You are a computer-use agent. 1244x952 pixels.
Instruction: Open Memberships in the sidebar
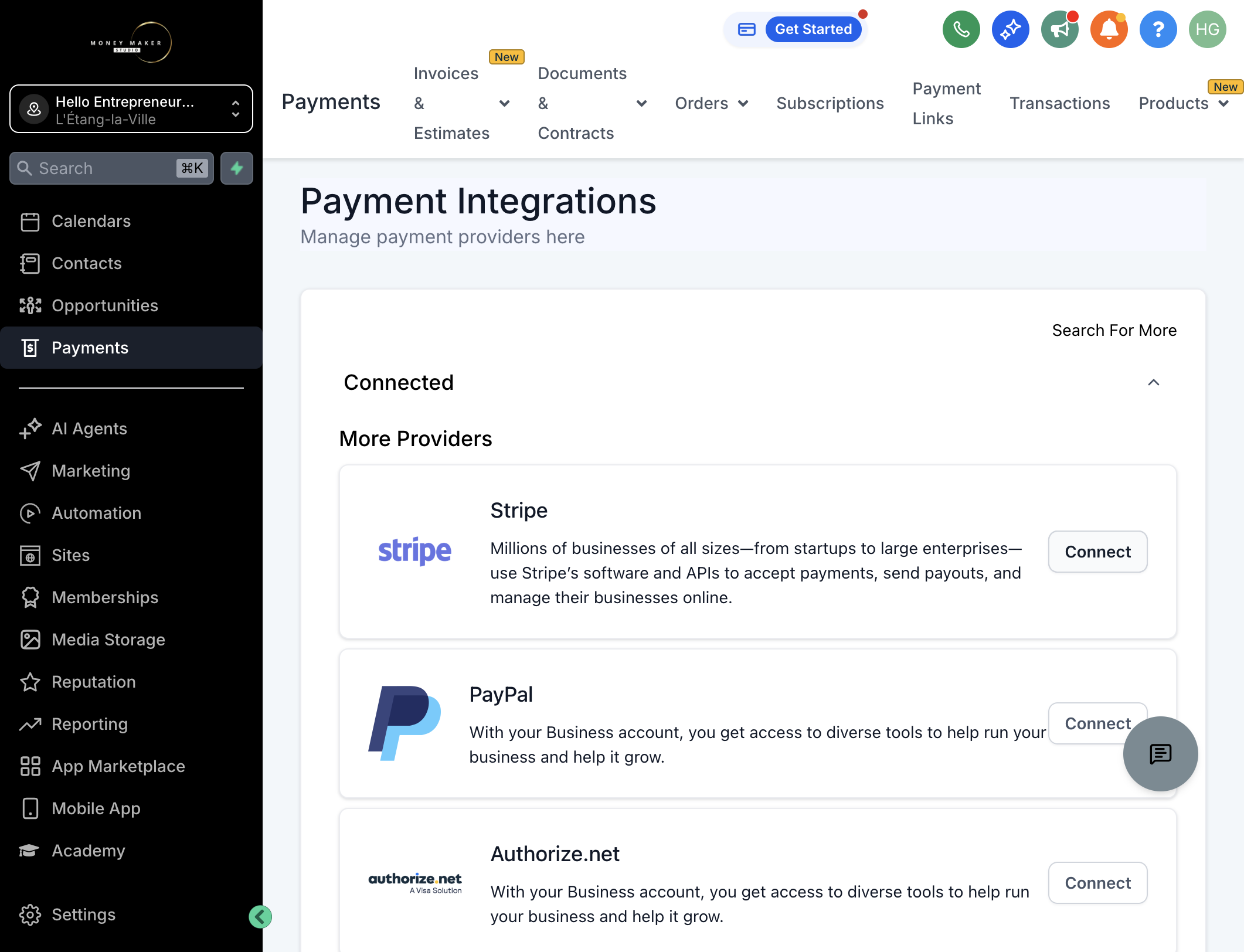[131, 597]
